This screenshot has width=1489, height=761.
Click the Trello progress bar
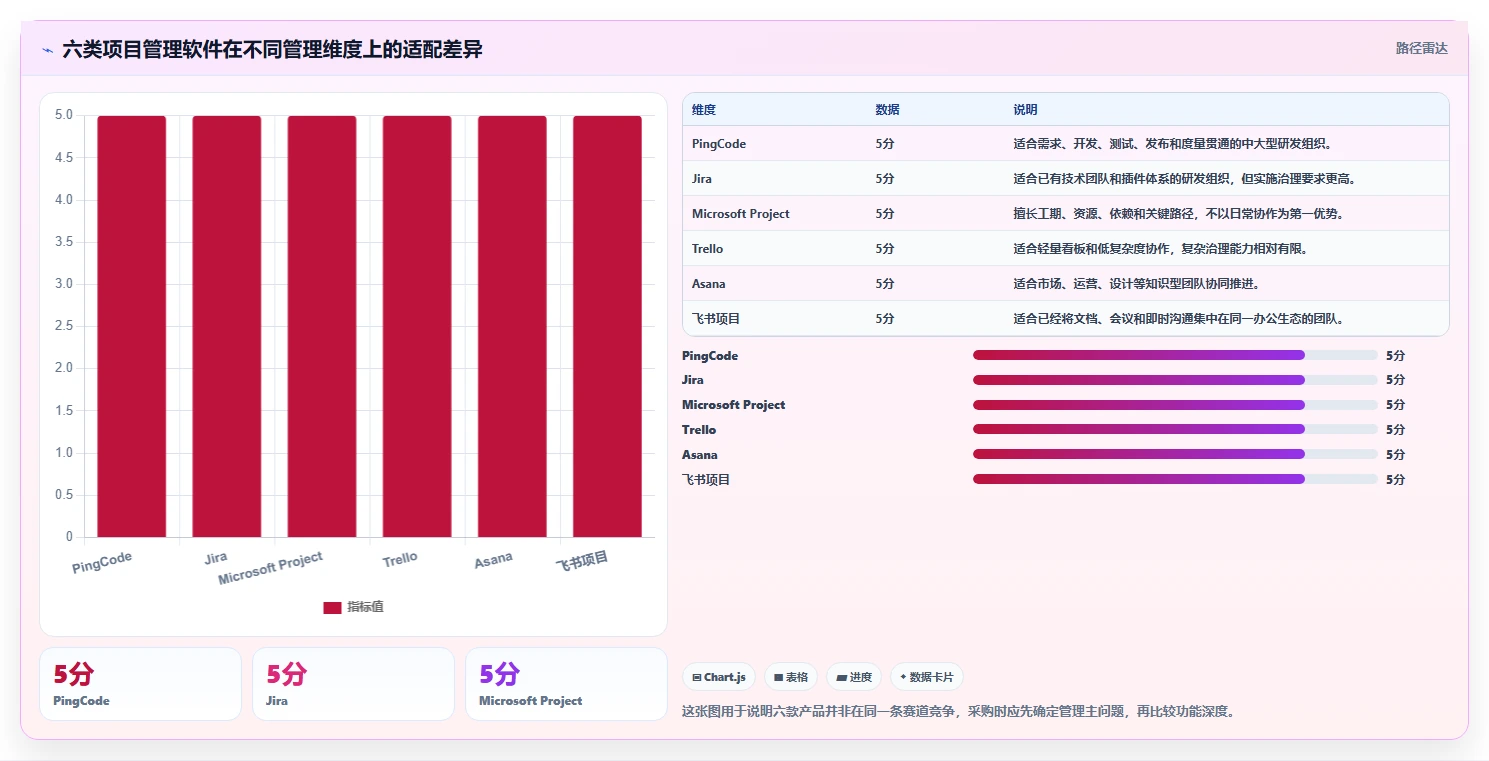(1175, 430)
